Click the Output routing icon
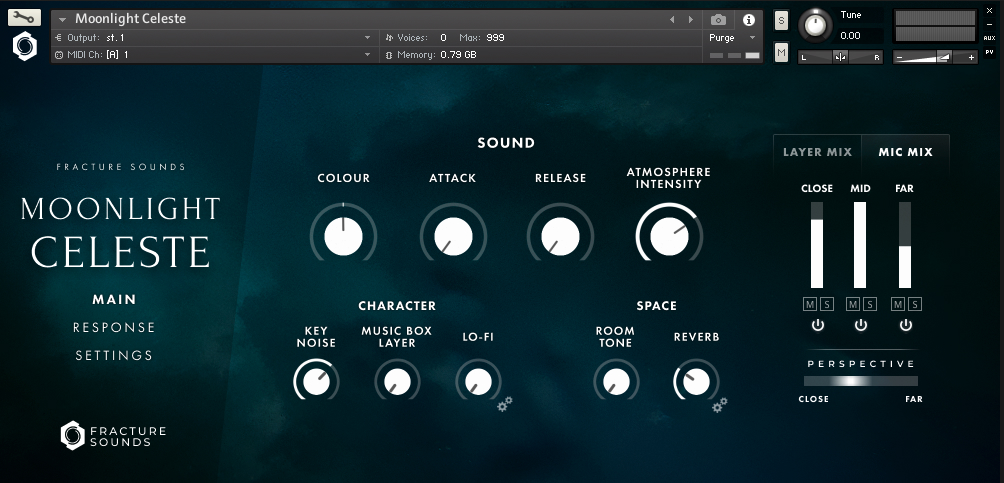Screen dimensions: 1004x483 (x=59, y=38)
